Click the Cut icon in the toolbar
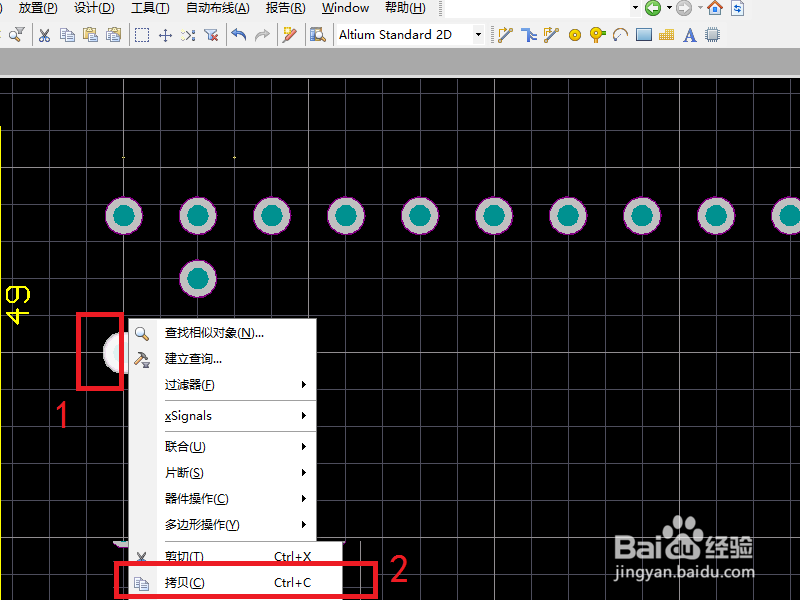Image resolution: width=800 pixels, height=600 pixels. coord(45,34)
